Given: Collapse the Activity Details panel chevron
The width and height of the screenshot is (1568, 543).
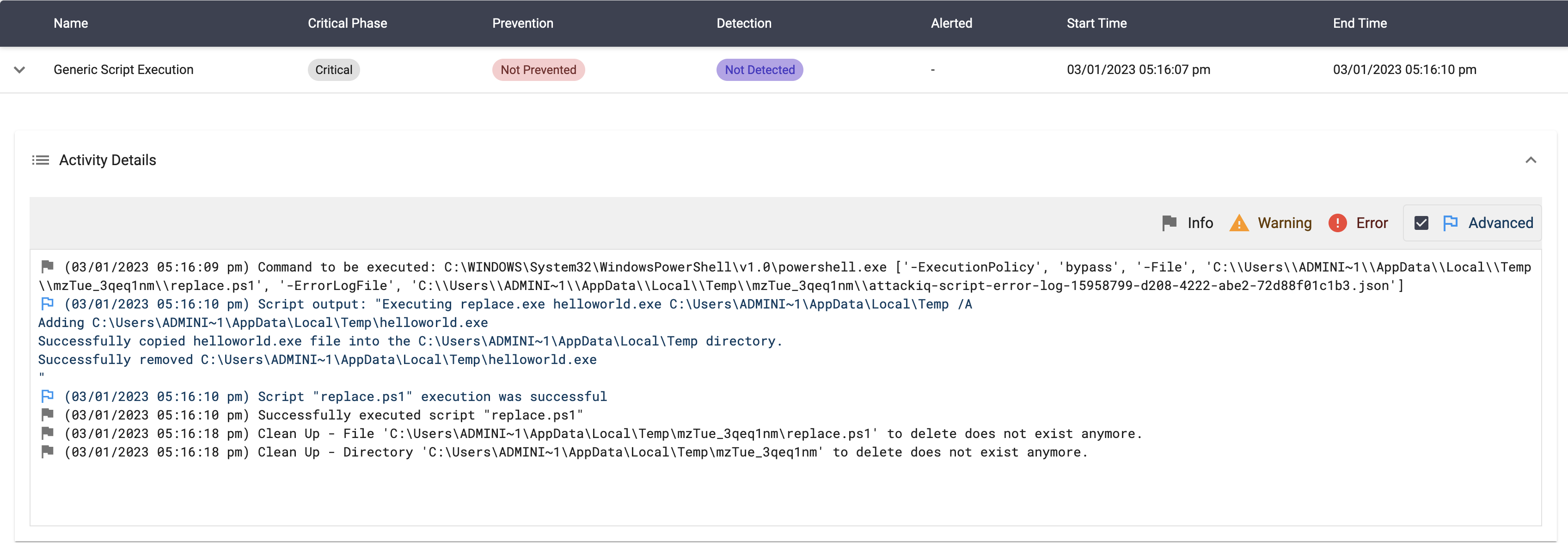Looking at the screenshot, I should tap(1530, 160).
